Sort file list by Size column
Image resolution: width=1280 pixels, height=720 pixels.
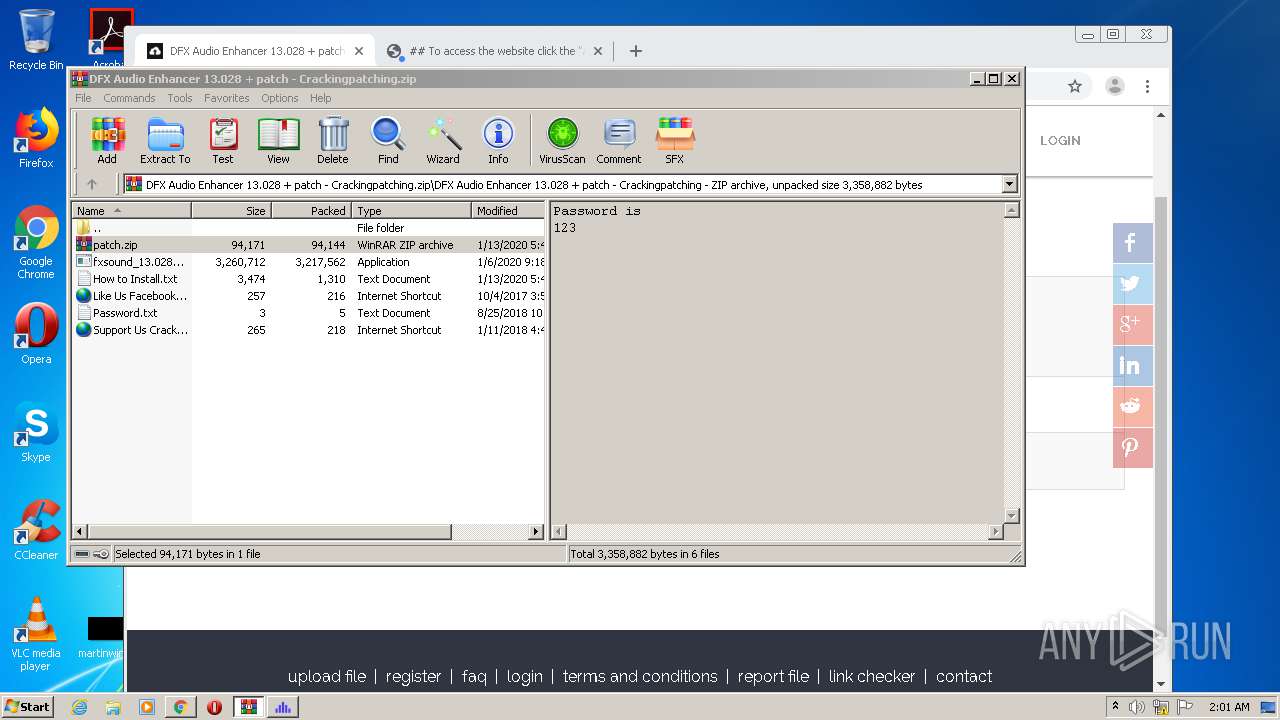[231, 211]
